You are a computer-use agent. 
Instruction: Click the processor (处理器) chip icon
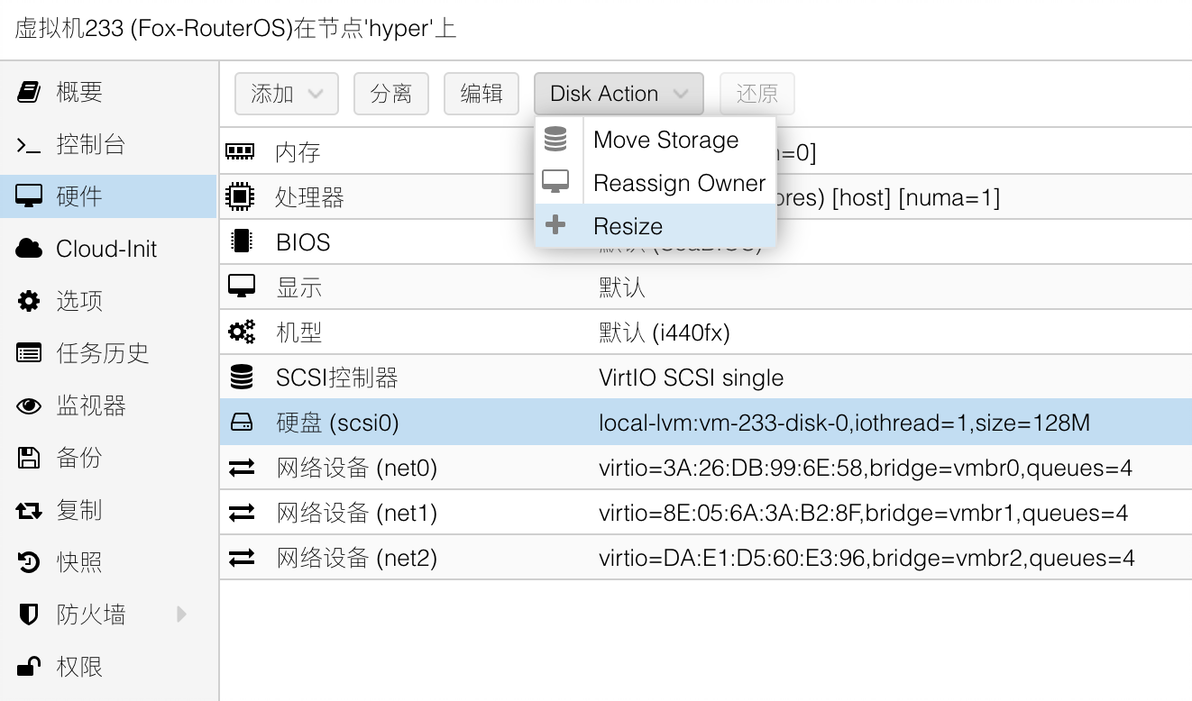pos(241,197)
